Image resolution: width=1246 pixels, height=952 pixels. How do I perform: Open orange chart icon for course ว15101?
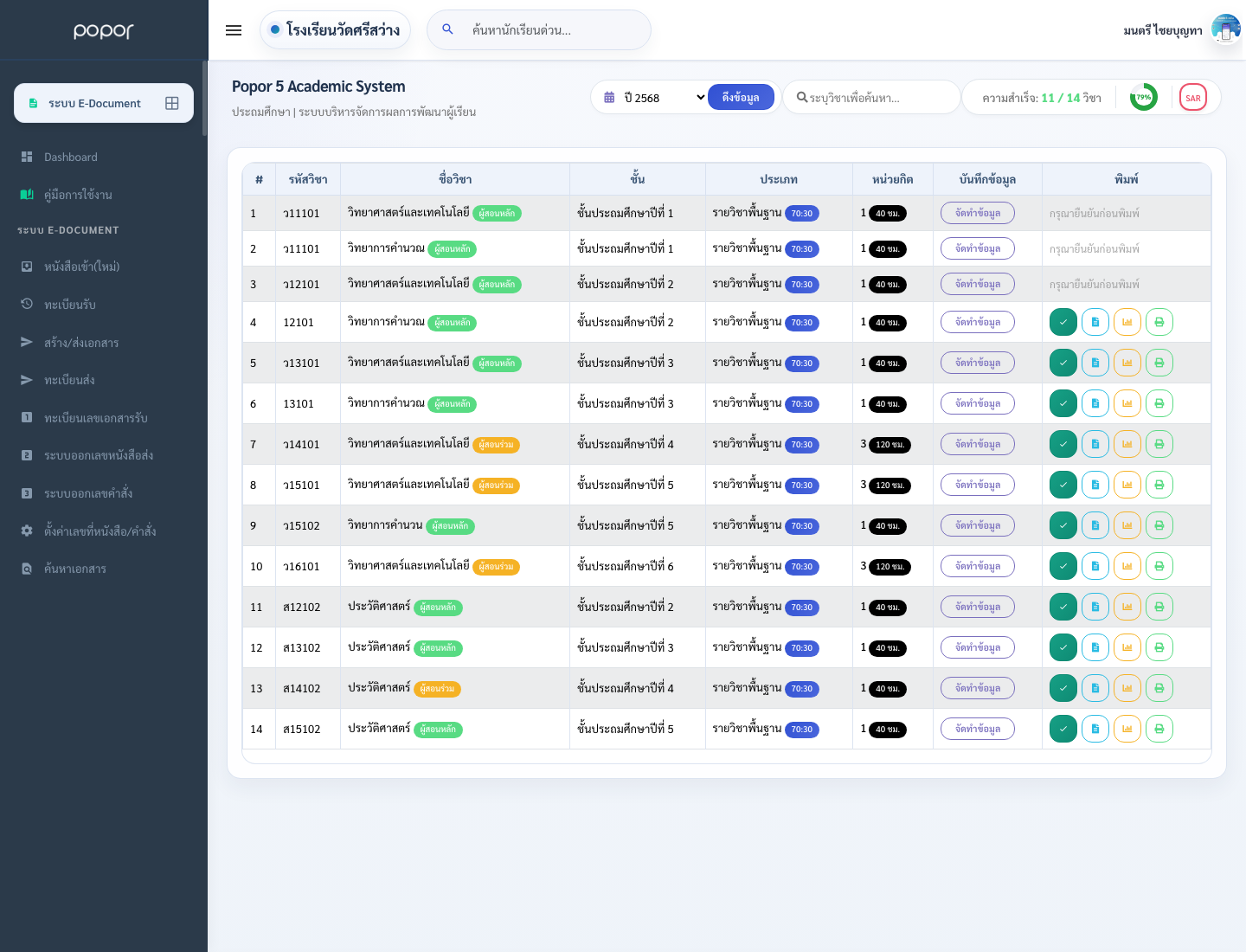[x=1127, y=485]
